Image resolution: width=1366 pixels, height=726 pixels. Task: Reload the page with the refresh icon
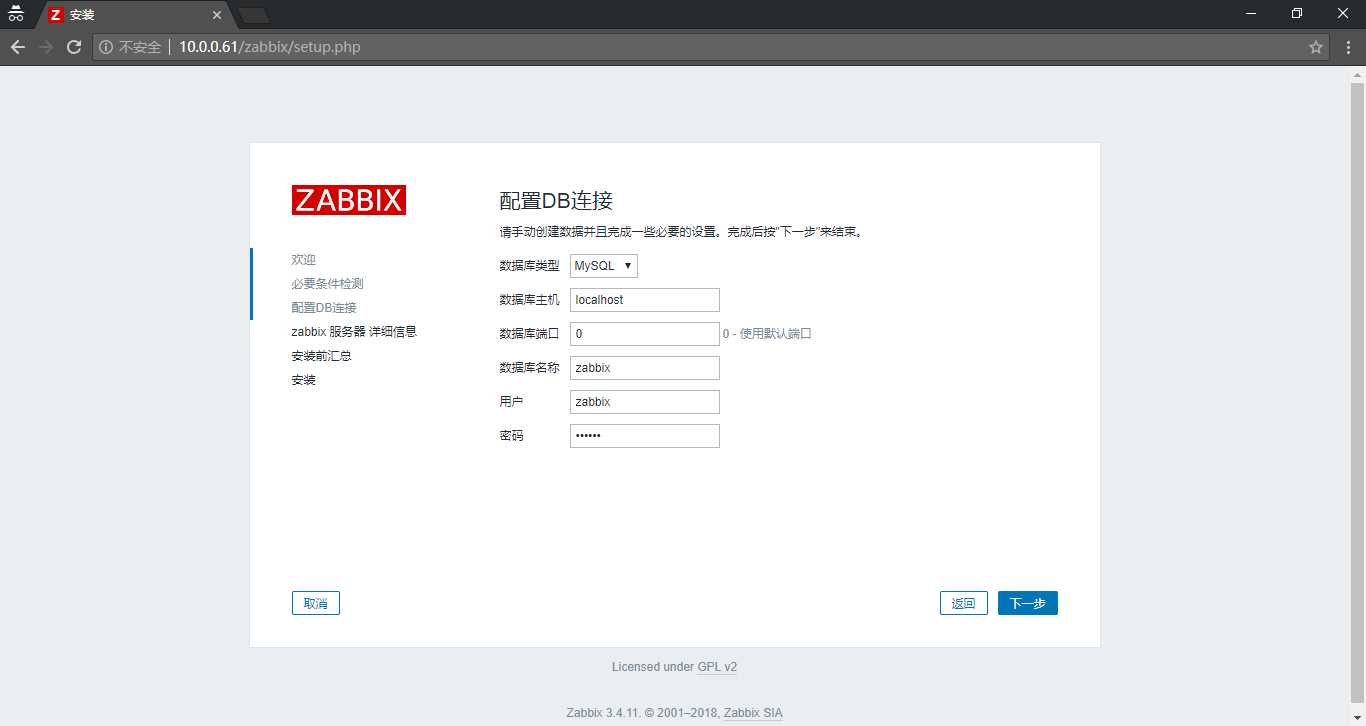[x=73, y=47]
